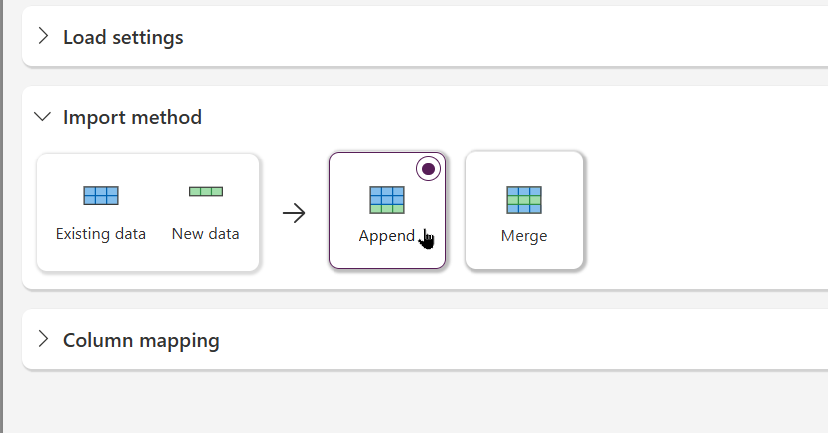Choose the Merge import method card
Viewport: 828px width, 433px height.
click(524, 210)
